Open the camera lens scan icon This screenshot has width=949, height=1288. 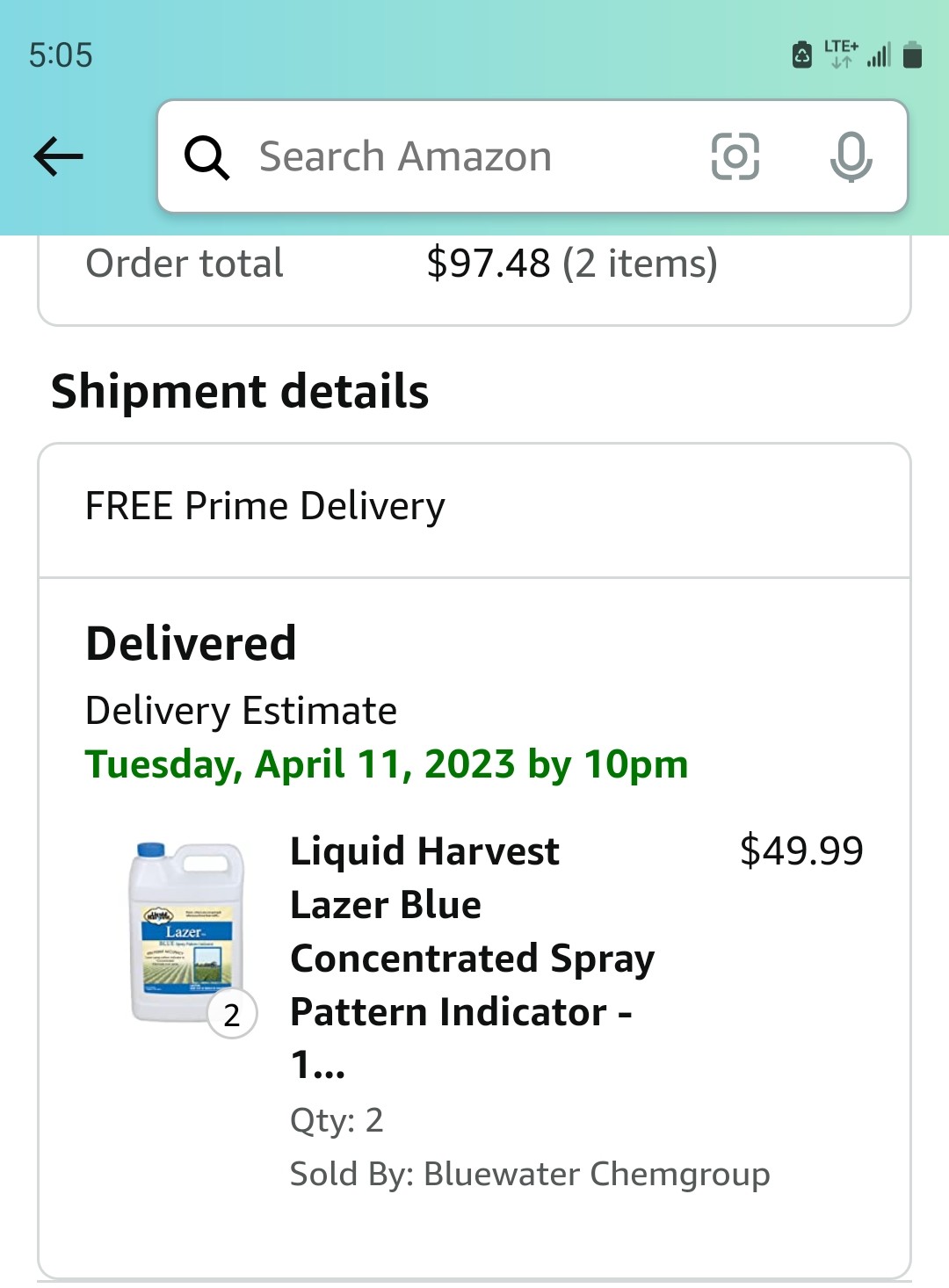[x=735, y=157]
